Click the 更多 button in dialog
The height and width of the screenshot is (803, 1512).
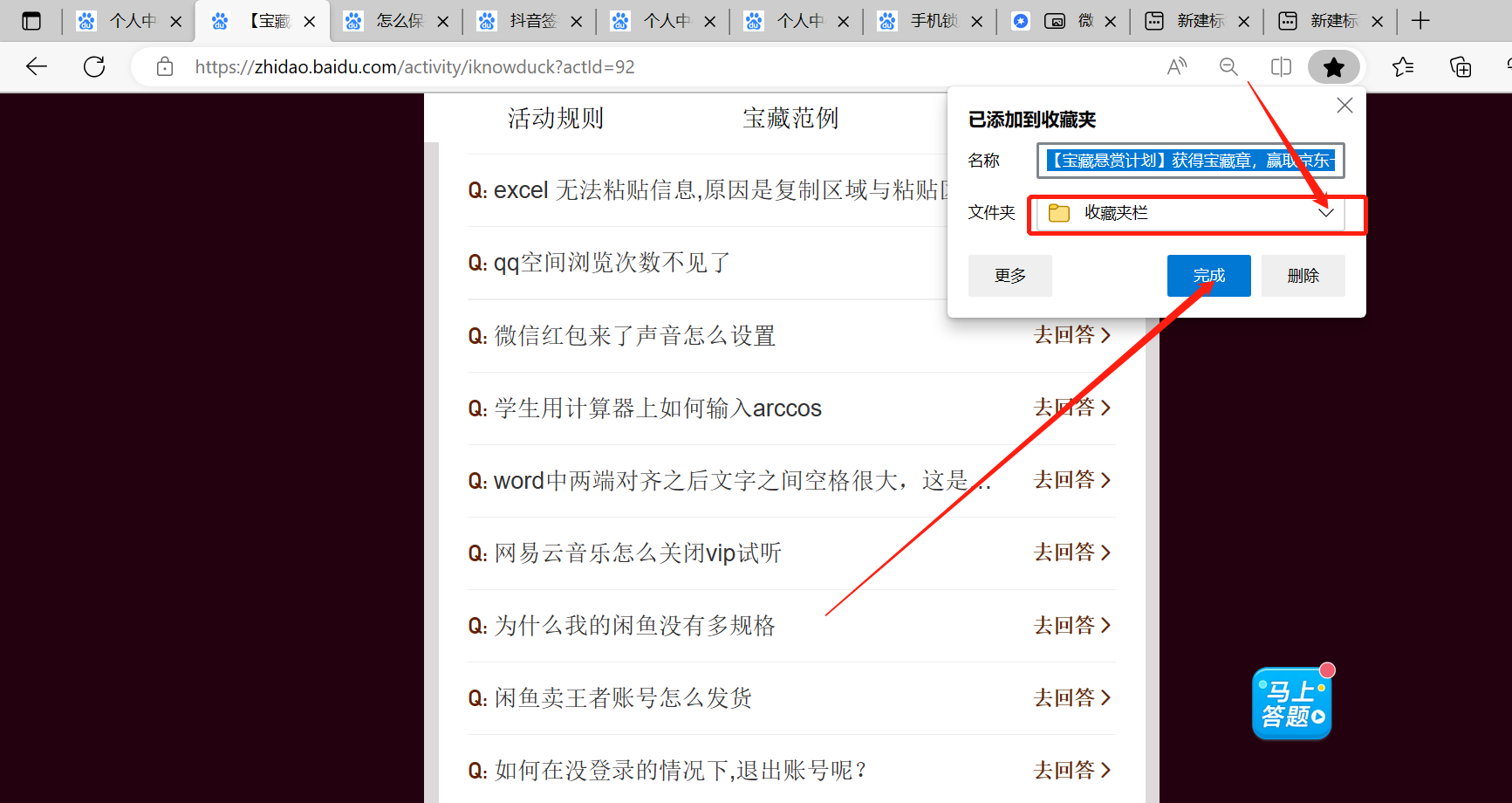click(x=1010, y=276)
